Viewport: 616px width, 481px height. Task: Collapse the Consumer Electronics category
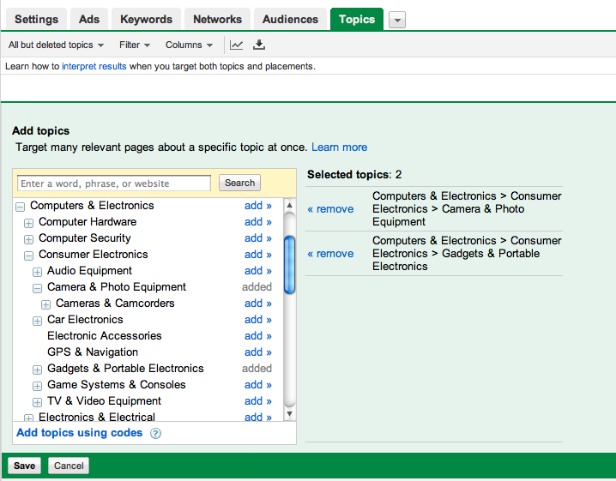tap(29, 255)
